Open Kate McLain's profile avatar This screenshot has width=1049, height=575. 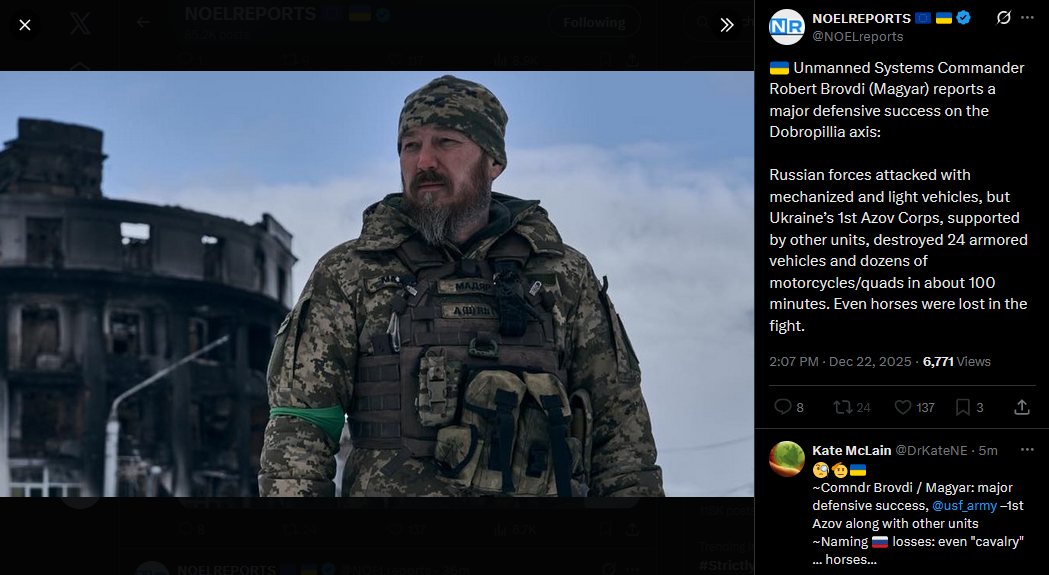coord(787,459)
